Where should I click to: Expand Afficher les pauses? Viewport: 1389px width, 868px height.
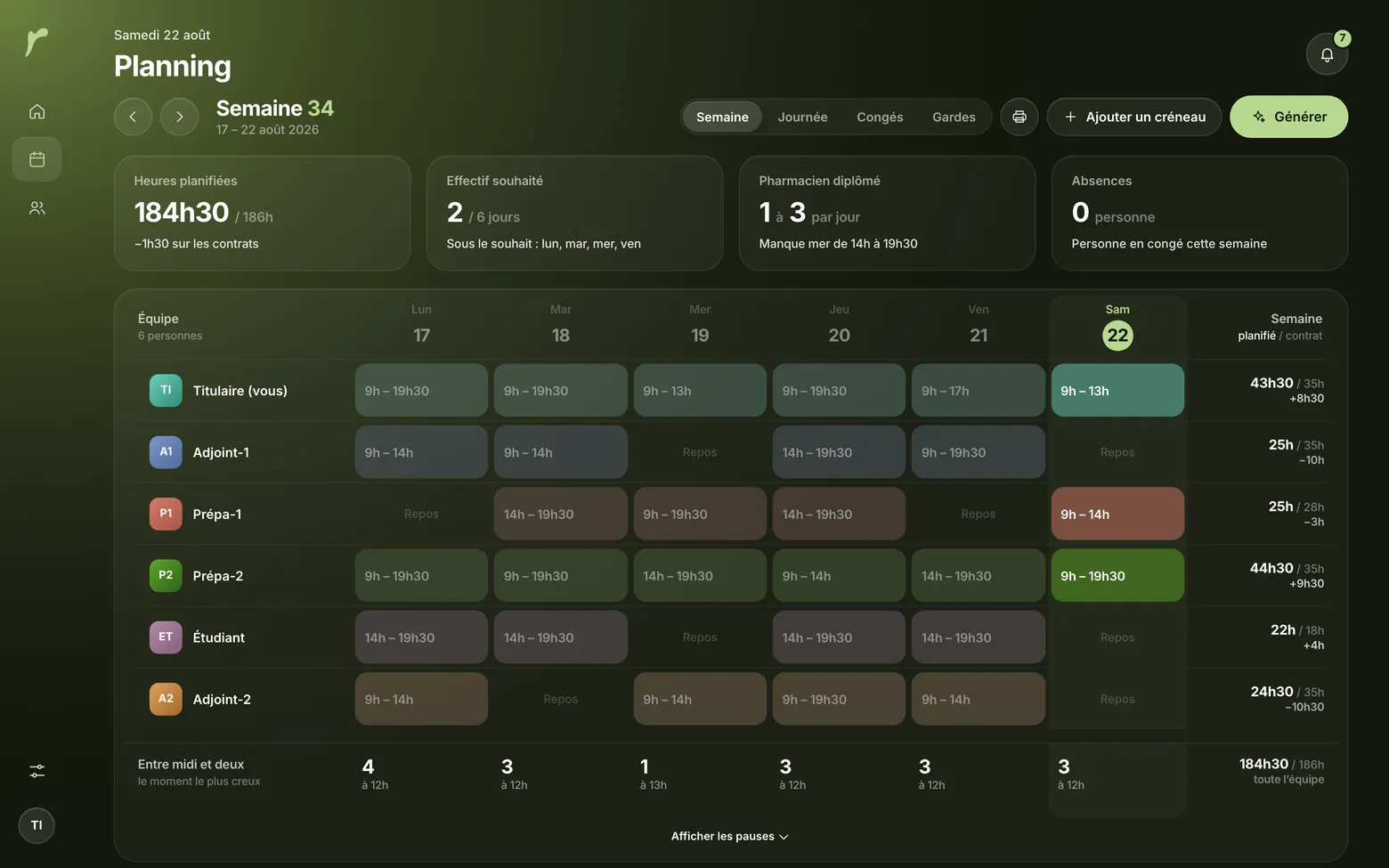(x=730, y=836)
